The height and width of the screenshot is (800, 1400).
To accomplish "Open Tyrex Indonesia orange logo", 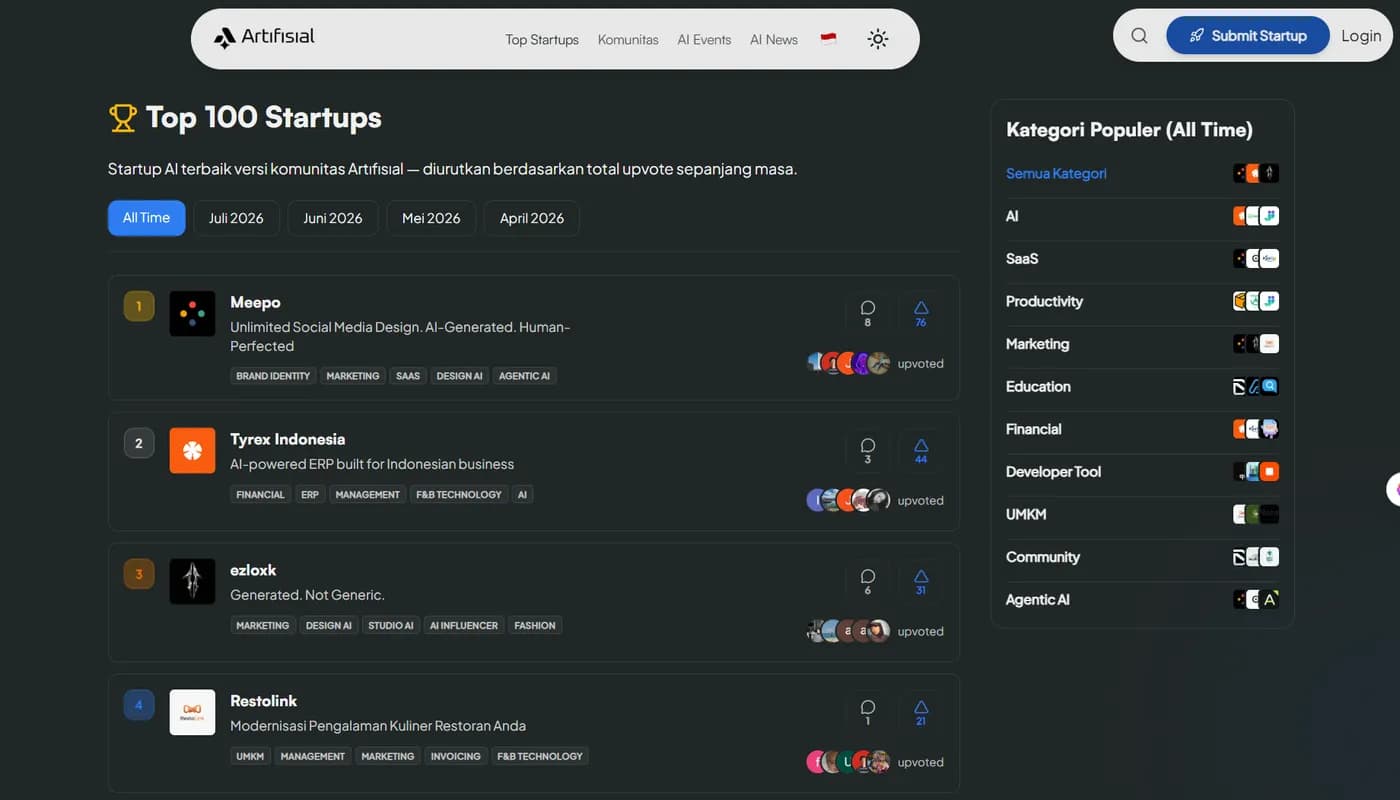I will click(192, 450).
